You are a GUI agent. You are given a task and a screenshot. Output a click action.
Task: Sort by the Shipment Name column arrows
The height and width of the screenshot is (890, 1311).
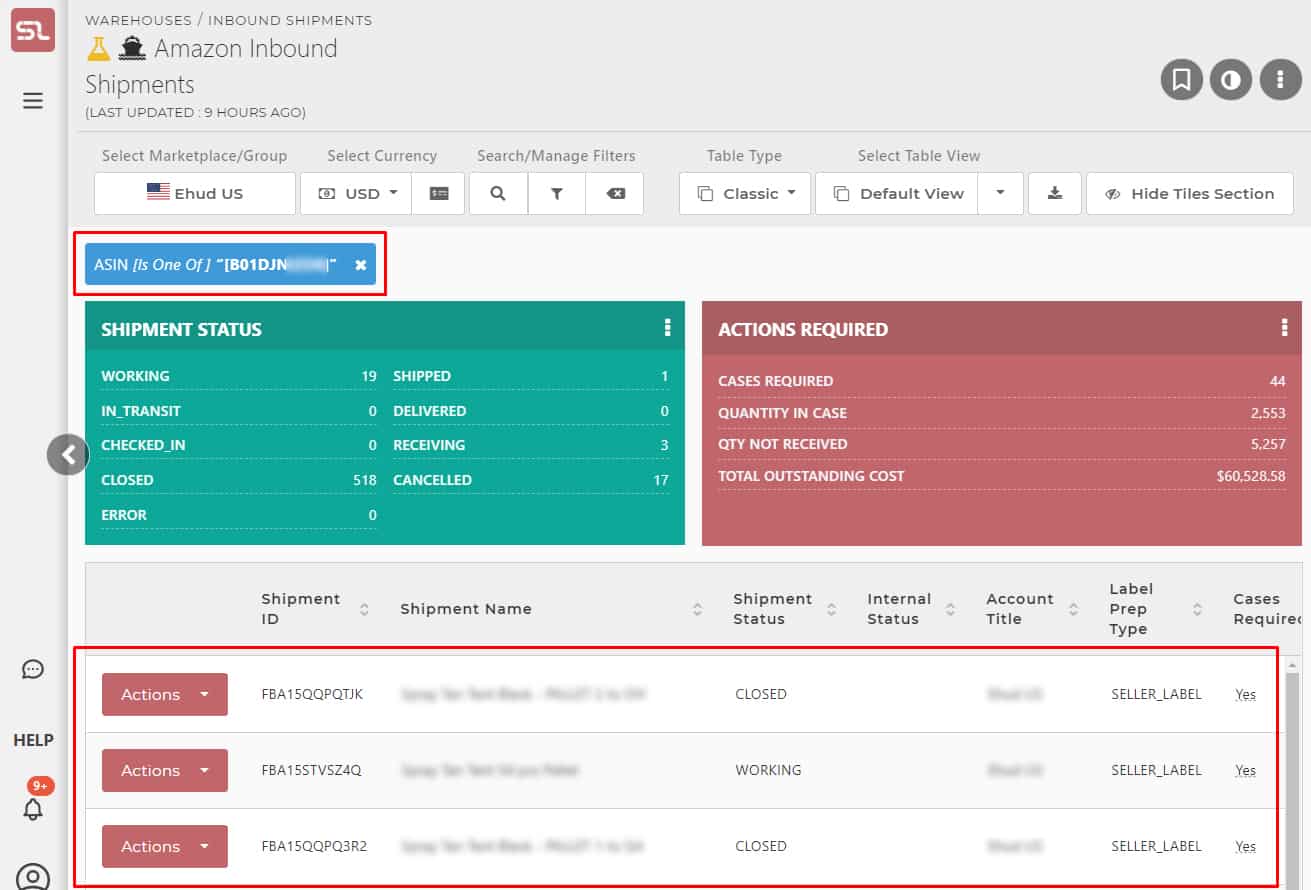pyautogui.click(x=697, y=609)
